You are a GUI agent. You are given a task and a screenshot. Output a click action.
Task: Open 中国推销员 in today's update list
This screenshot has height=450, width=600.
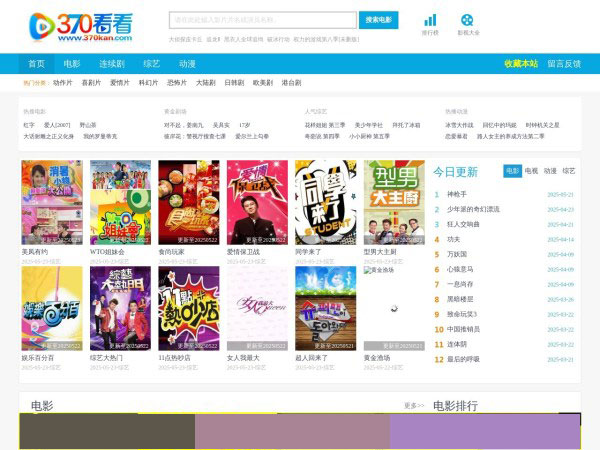click(x=464, y=329)
